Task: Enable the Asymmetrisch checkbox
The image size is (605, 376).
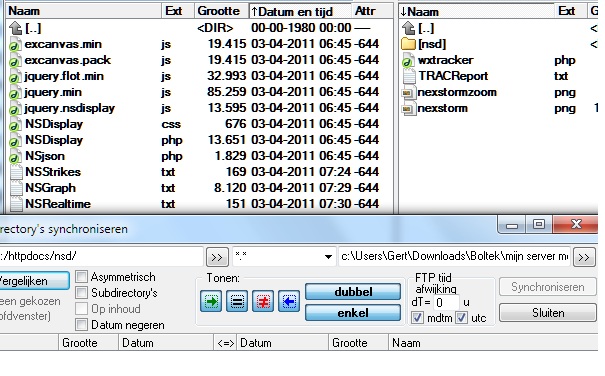Action: [x=81, y=276]
